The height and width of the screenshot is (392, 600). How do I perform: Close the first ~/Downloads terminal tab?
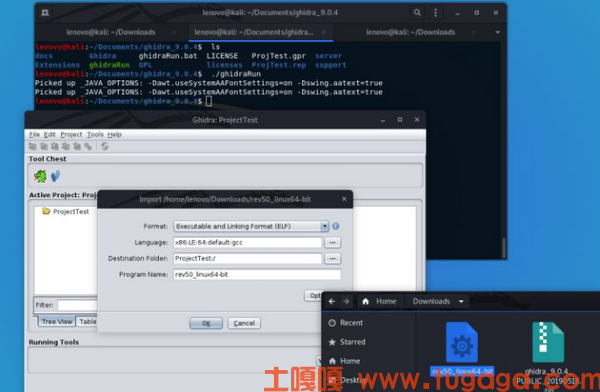click(174, 32)
